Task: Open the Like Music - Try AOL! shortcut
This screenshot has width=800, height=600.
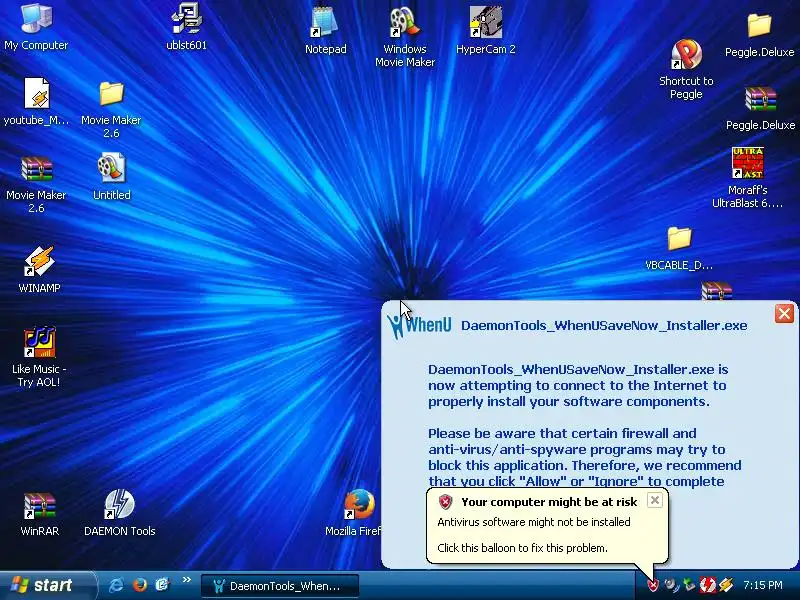Action: 39,356
